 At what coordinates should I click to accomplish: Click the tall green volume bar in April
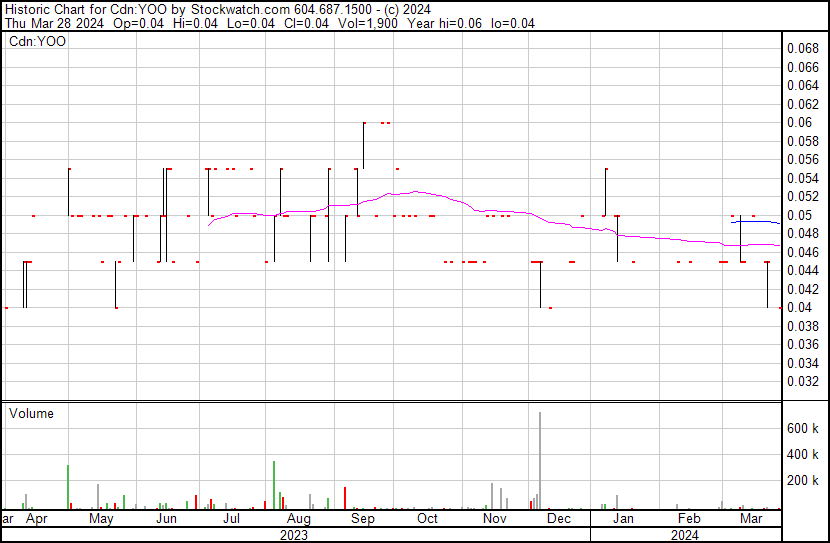click(68, 486)
